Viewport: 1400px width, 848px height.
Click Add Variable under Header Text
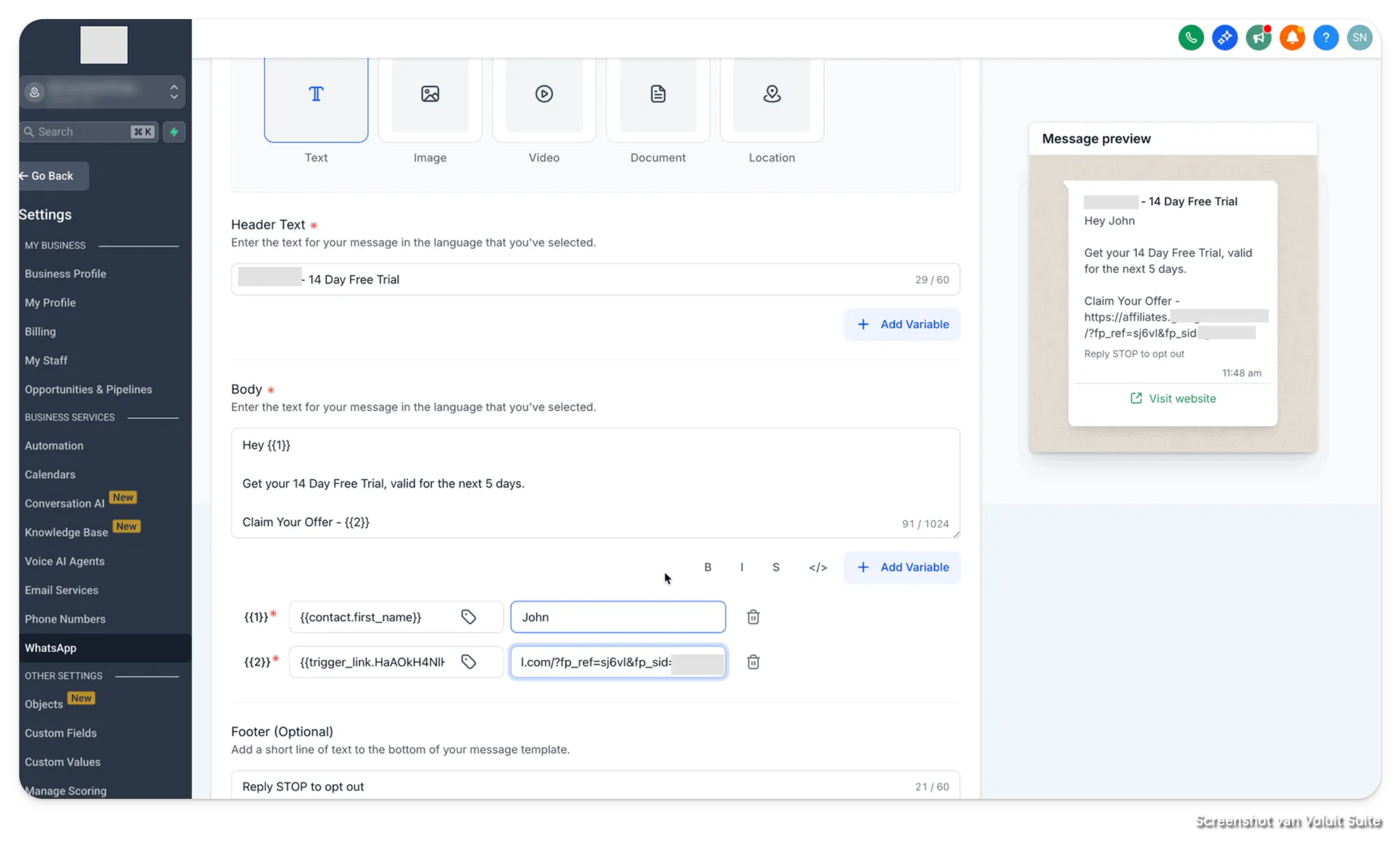[x=902, y=324]
